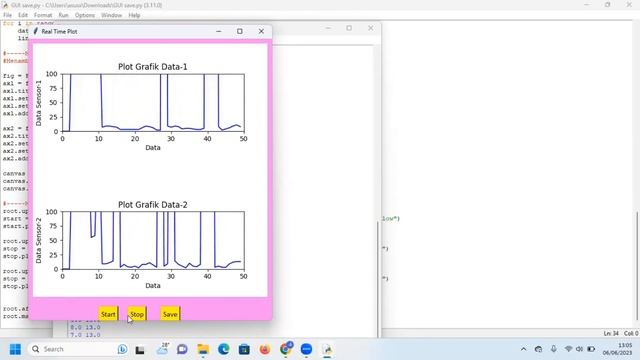Click the Ln: 34 status bar entry
Image resolution: width=640 pixels, height=360 pixels.
611,333
